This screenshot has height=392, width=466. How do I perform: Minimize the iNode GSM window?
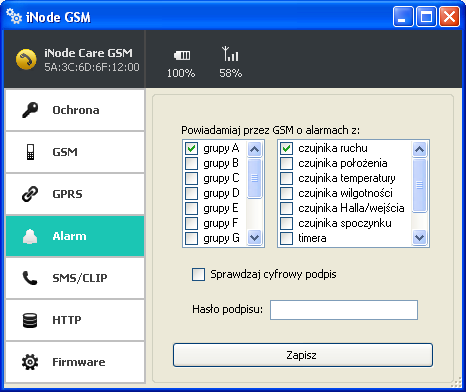click(x=403, y=16)
